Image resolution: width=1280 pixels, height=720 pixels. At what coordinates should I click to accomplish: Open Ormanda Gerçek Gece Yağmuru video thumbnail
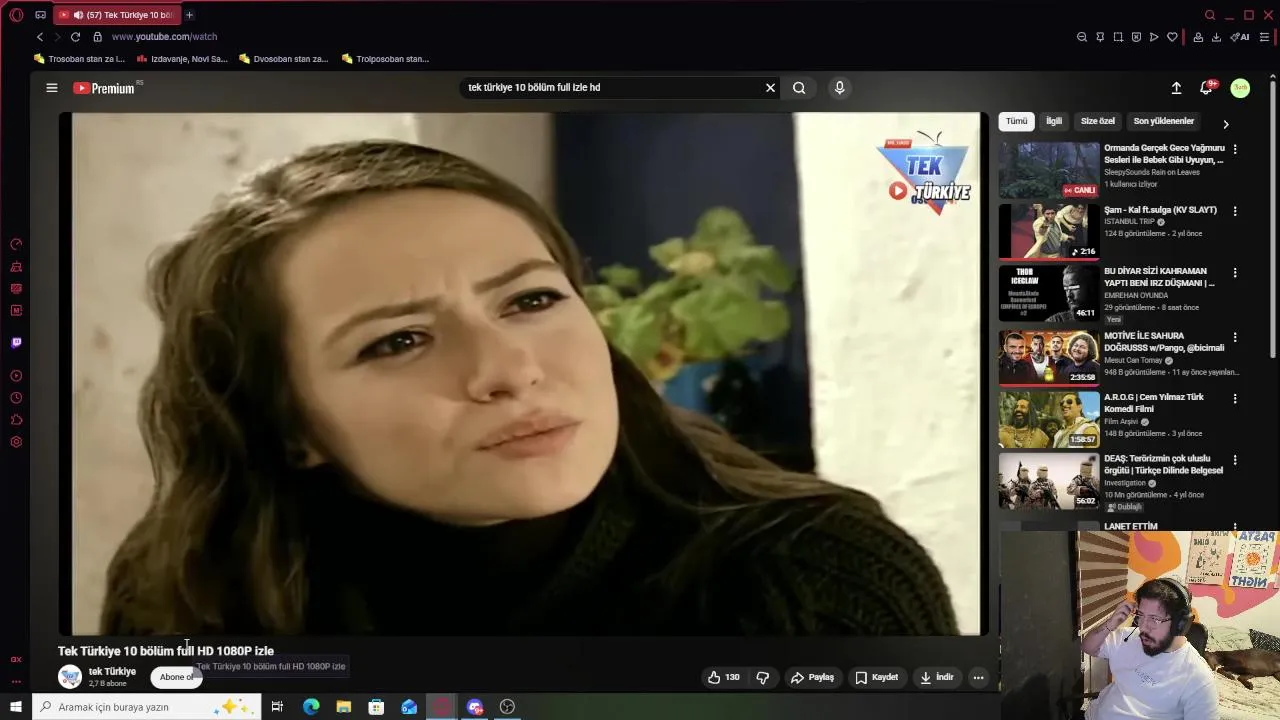(1049, 170)
